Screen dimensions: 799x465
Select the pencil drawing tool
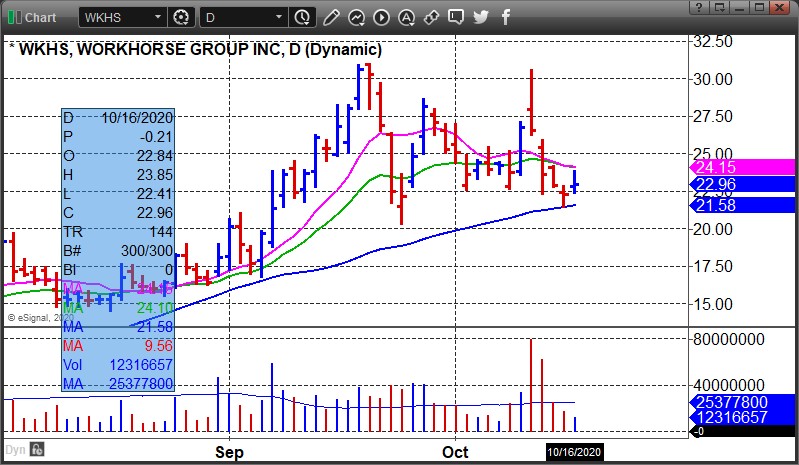point(331,17)
